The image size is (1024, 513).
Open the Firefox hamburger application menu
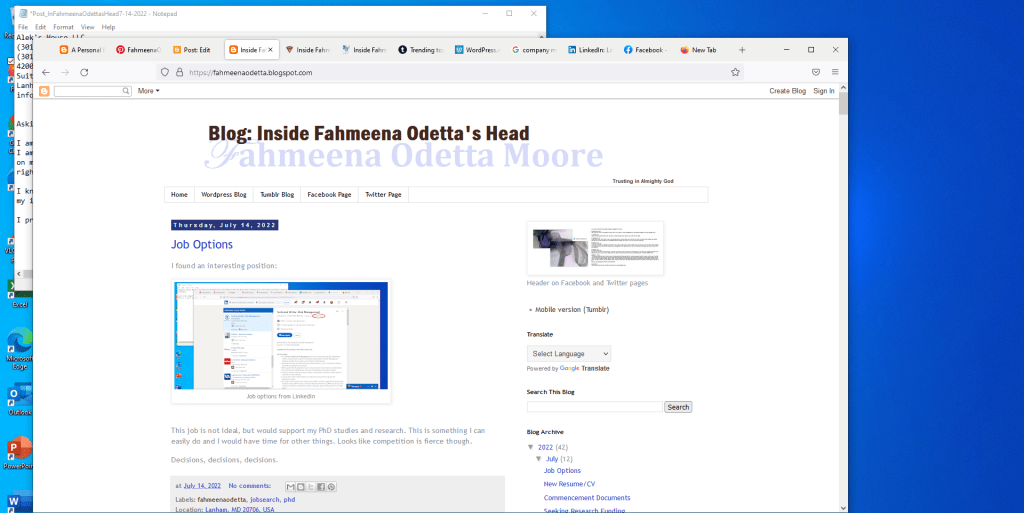[835, 72]
